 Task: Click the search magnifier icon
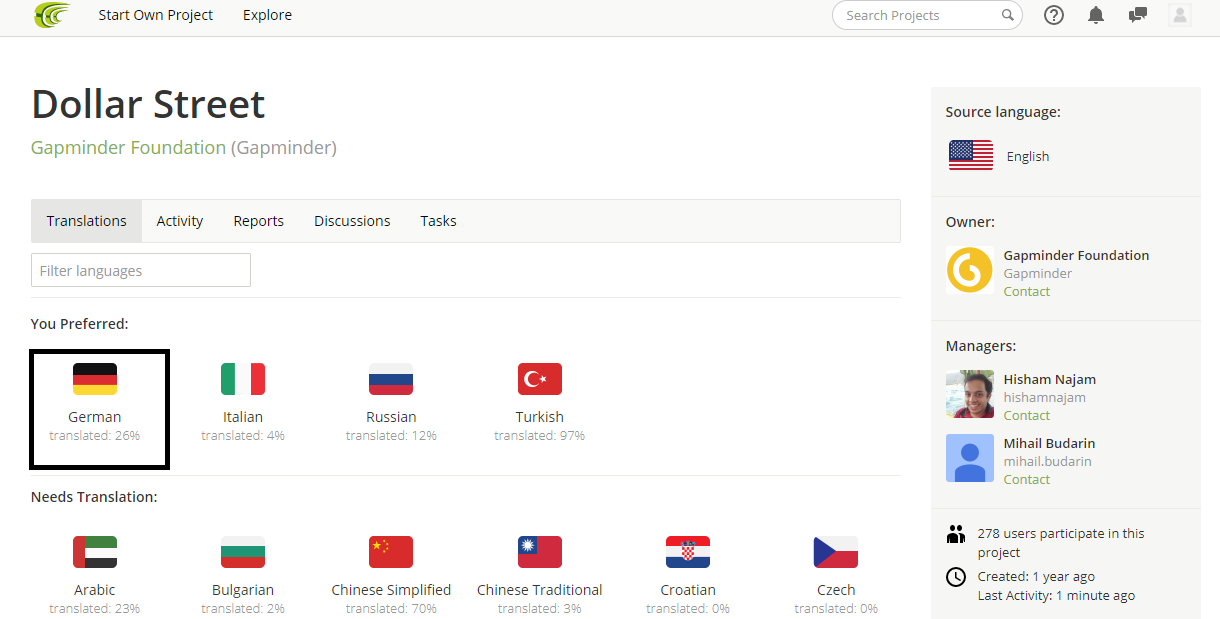pos(1008,15)
